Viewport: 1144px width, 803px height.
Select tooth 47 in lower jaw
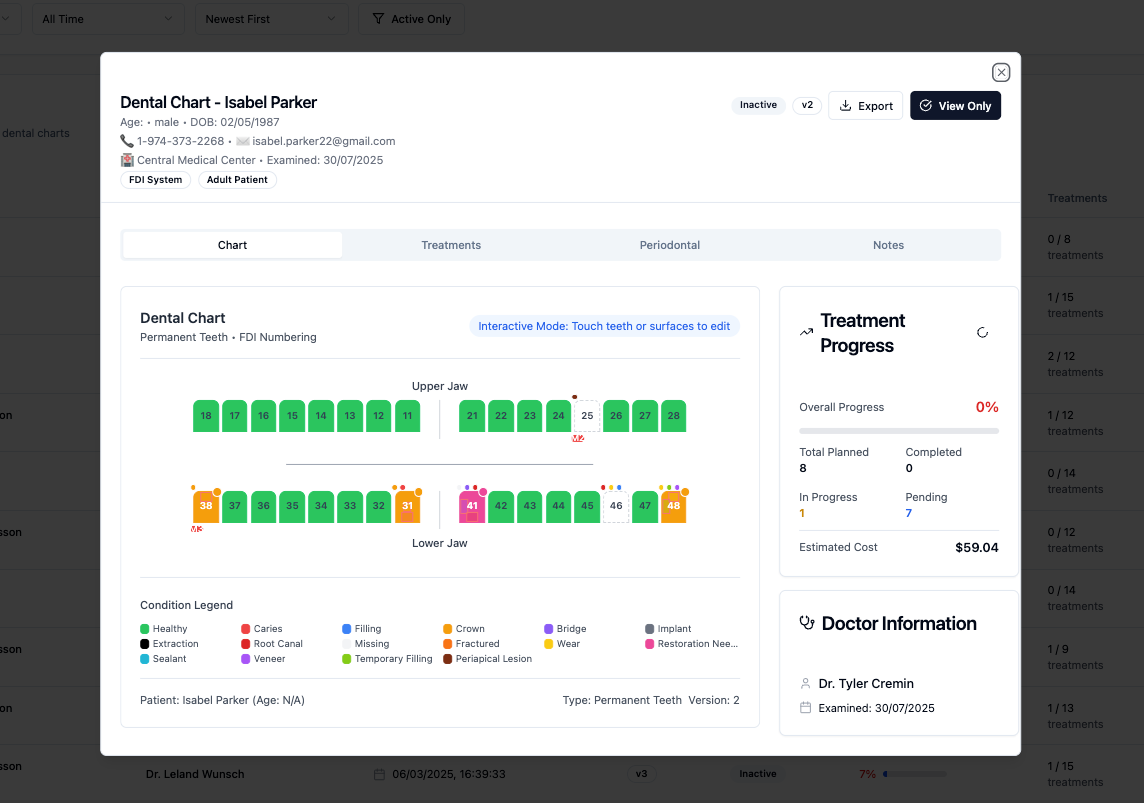pyautogui.click(x=645, y=506)
